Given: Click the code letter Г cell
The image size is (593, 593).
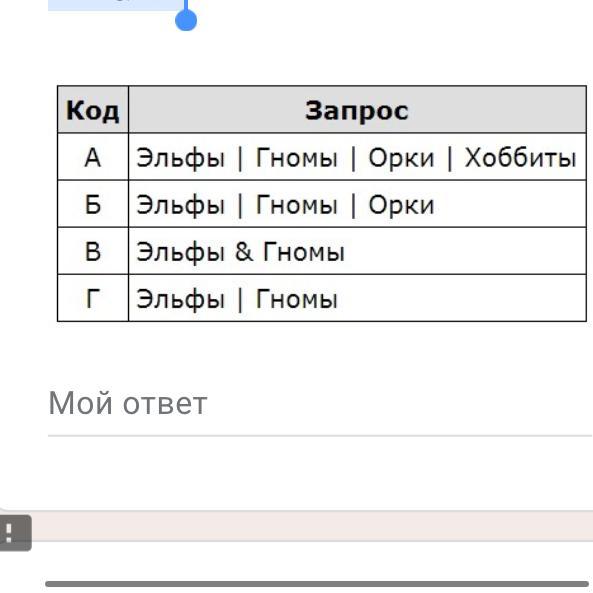Looking at the screenshot, I should (93, 298).
